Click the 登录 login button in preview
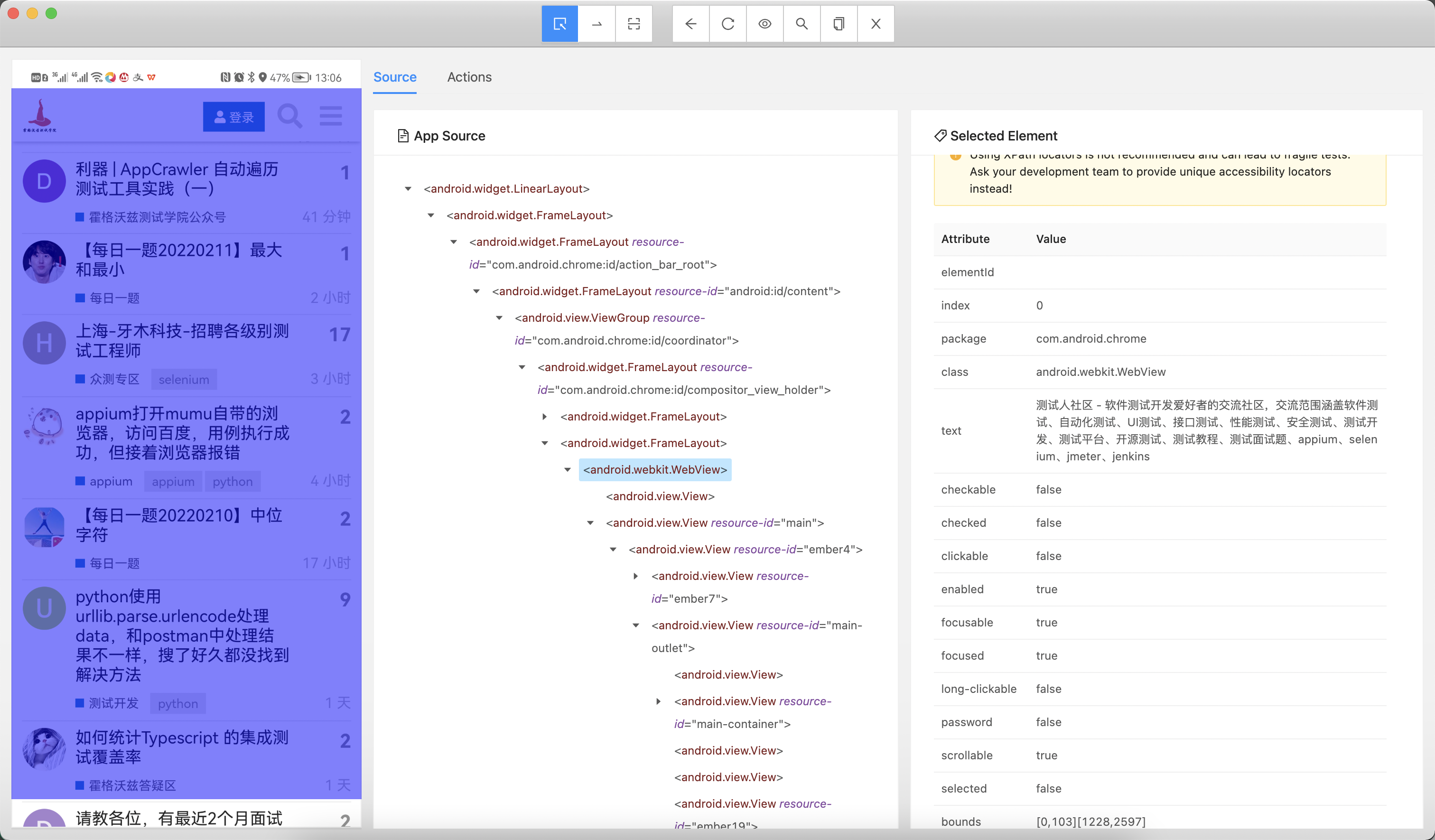Screen dimensions: 1435x840 point(233,117)
